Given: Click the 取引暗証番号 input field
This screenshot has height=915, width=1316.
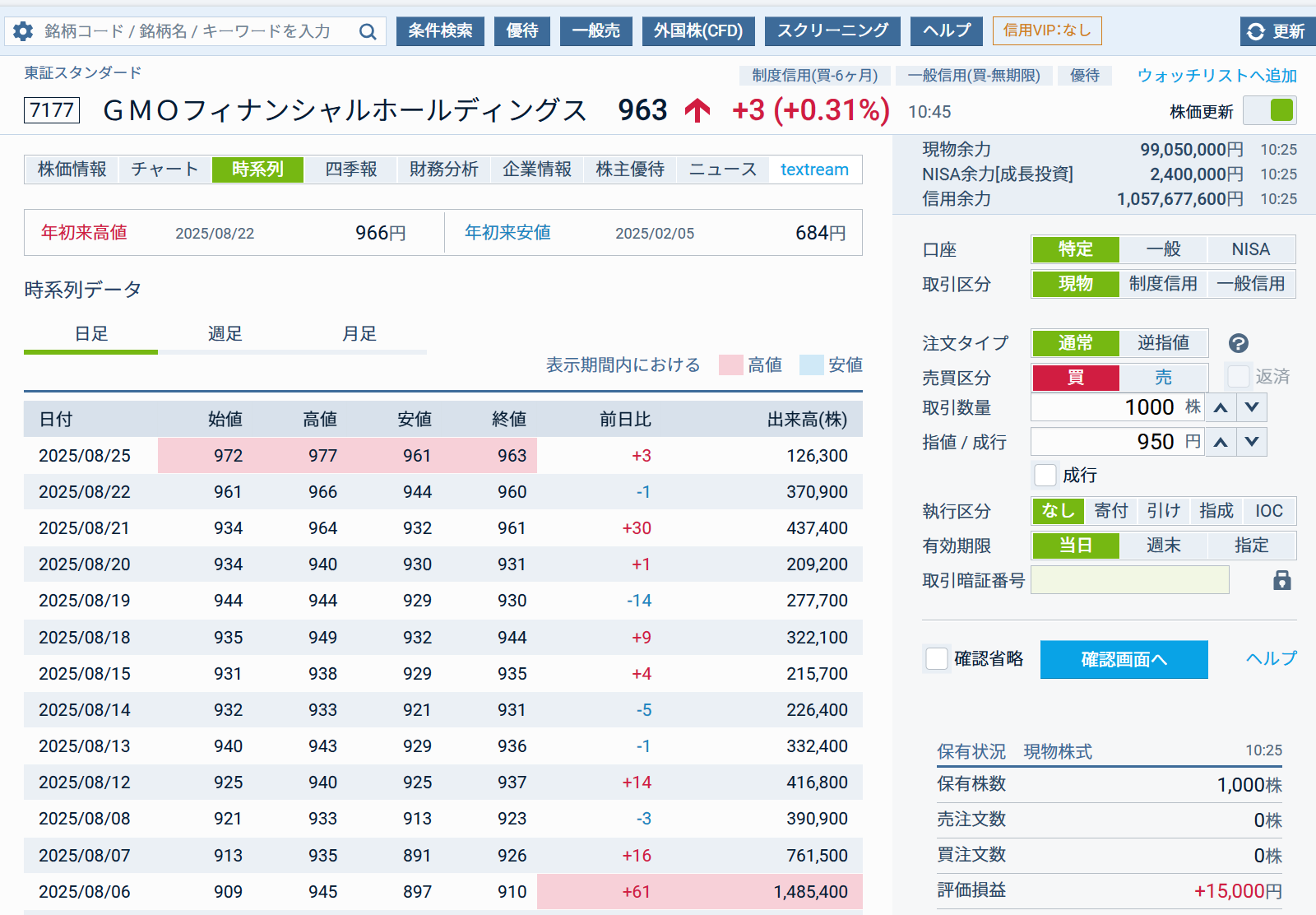Looking at the screenshot, I should (x=1129, y=580).
